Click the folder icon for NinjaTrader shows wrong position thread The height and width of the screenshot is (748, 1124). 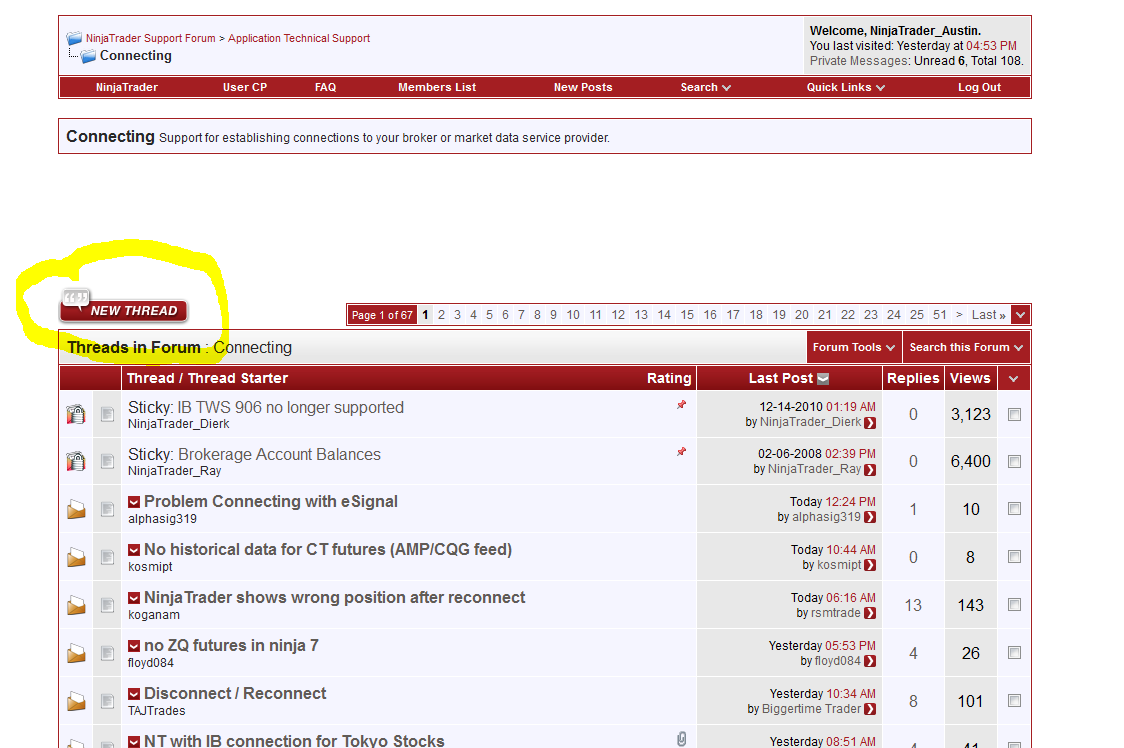(x=76, y=605)
